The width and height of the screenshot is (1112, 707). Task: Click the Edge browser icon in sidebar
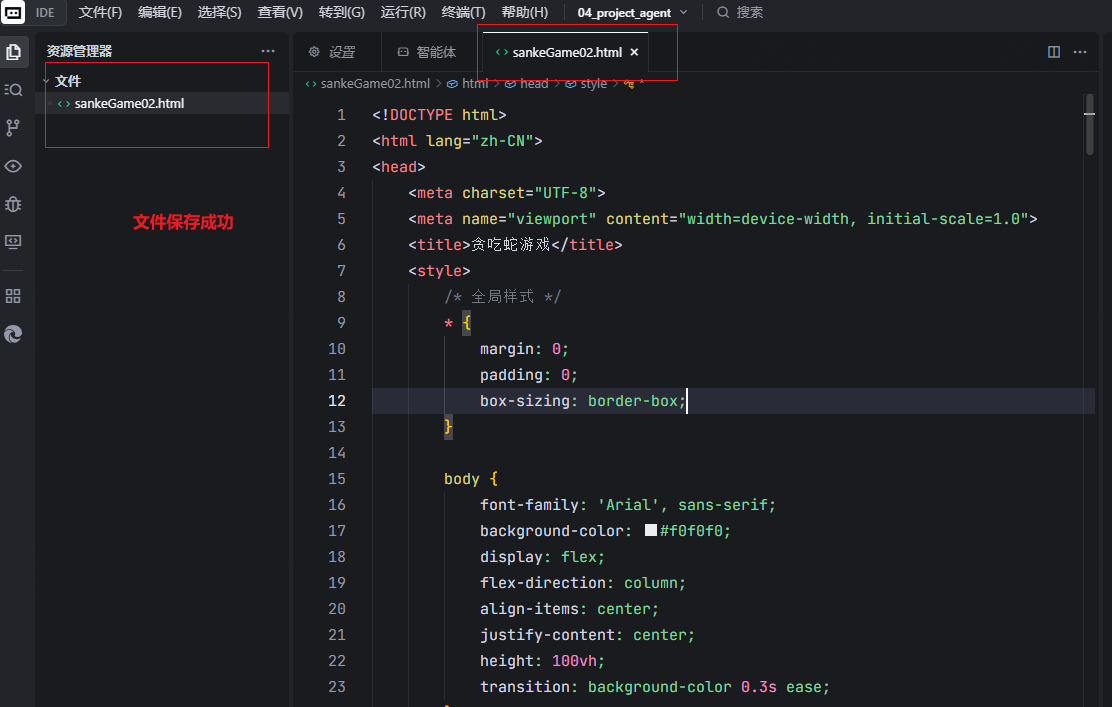point(13,334)
